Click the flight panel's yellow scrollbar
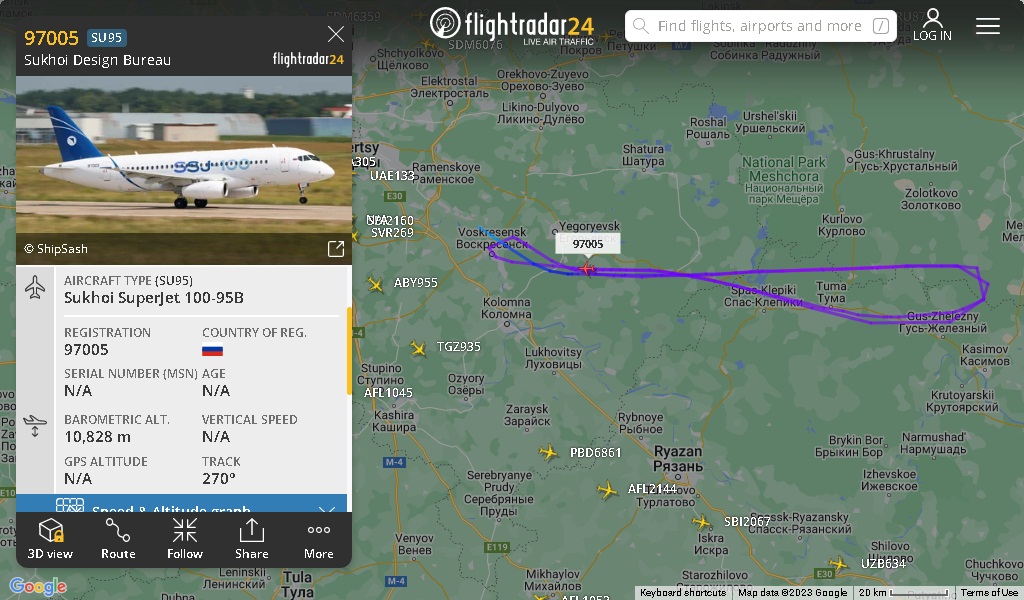The width and height of the screenshot is (1024, 600). 349,351
